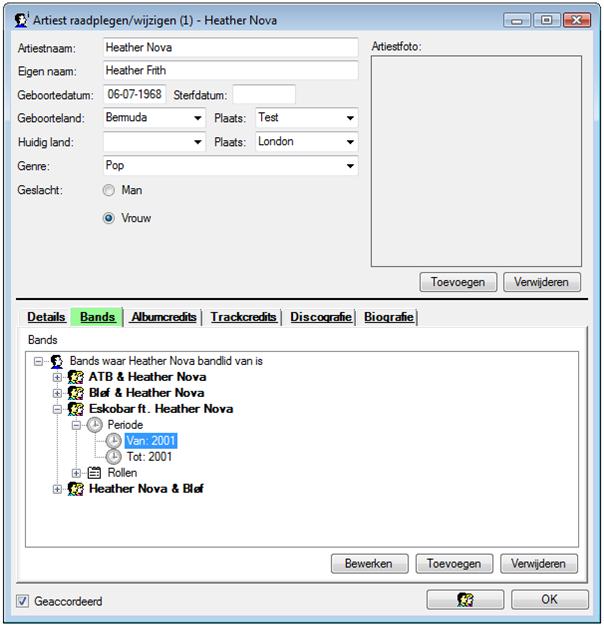
Task: Minimize the Artiest raadplegen window
Action: coord(517,20)
